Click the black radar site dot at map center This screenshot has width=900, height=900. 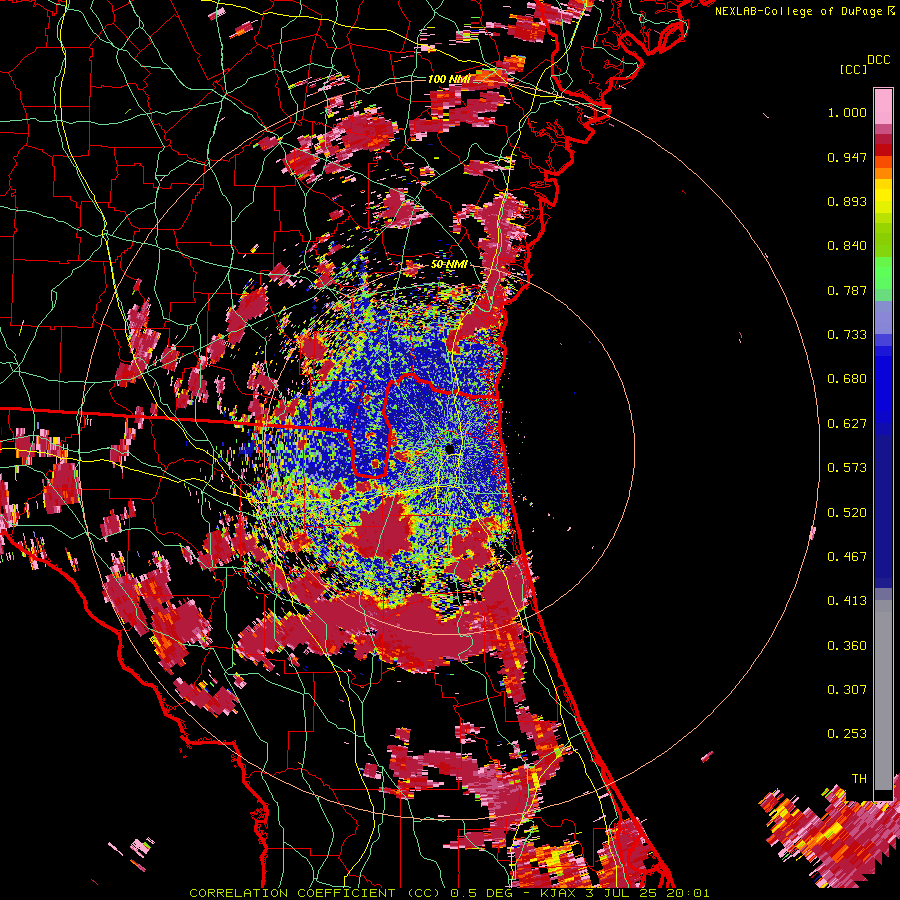[450, 449]
